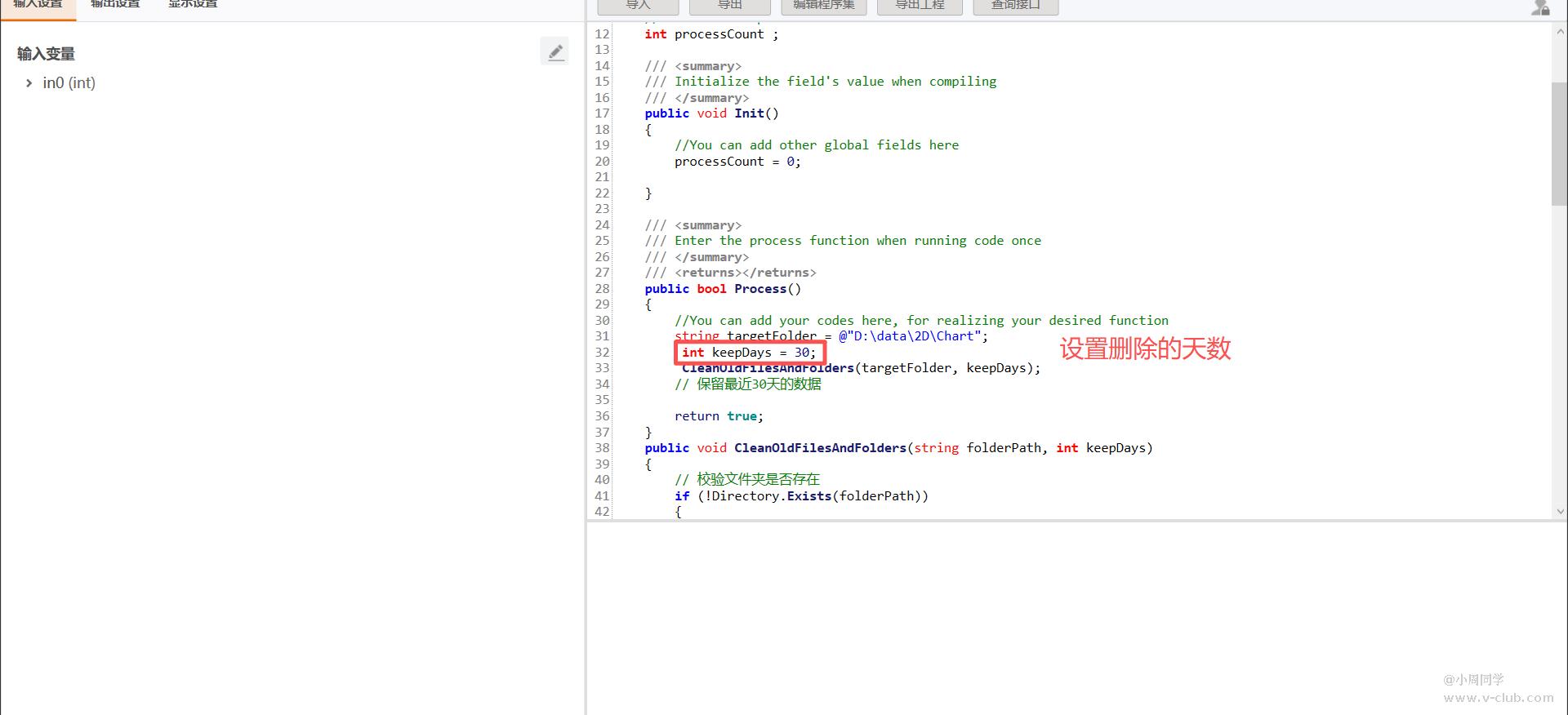Click the 导出 button
1568x715 pixels.
[729, 6]
